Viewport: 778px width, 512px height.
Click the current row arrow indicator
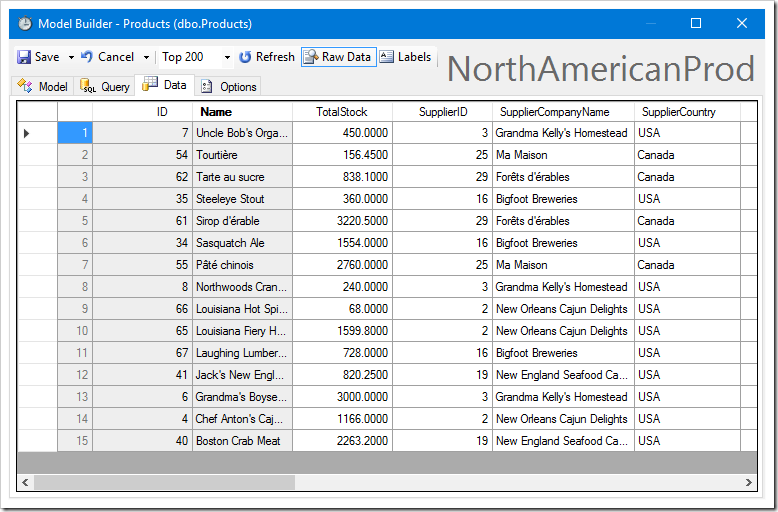coord(27,133)
